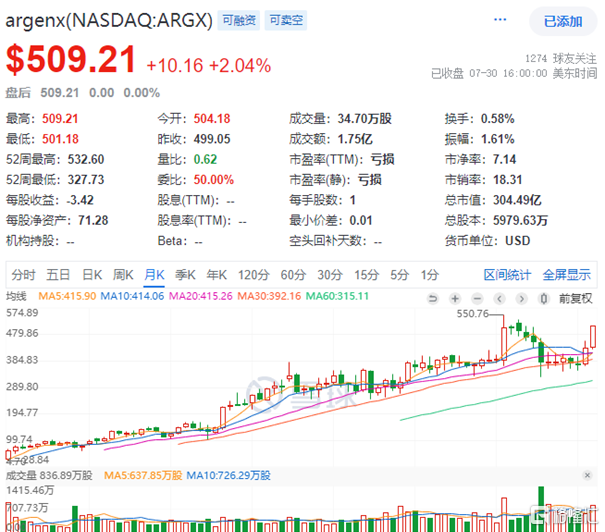Screen dimensions: 605x532
Task: Click the volume MA5:637.85万股 label
Action: 143,475
